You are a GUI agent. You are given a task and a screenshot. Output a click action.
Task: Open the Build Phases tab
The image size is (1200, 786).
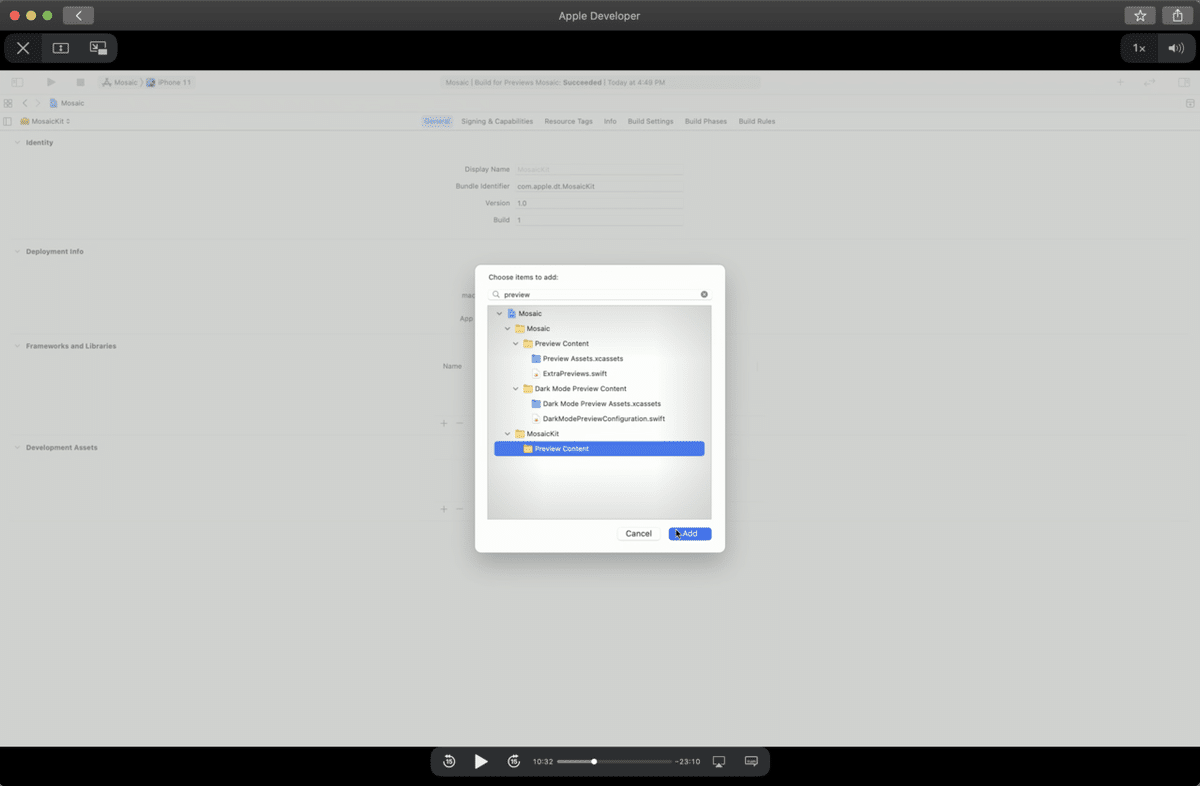(706, 121)
